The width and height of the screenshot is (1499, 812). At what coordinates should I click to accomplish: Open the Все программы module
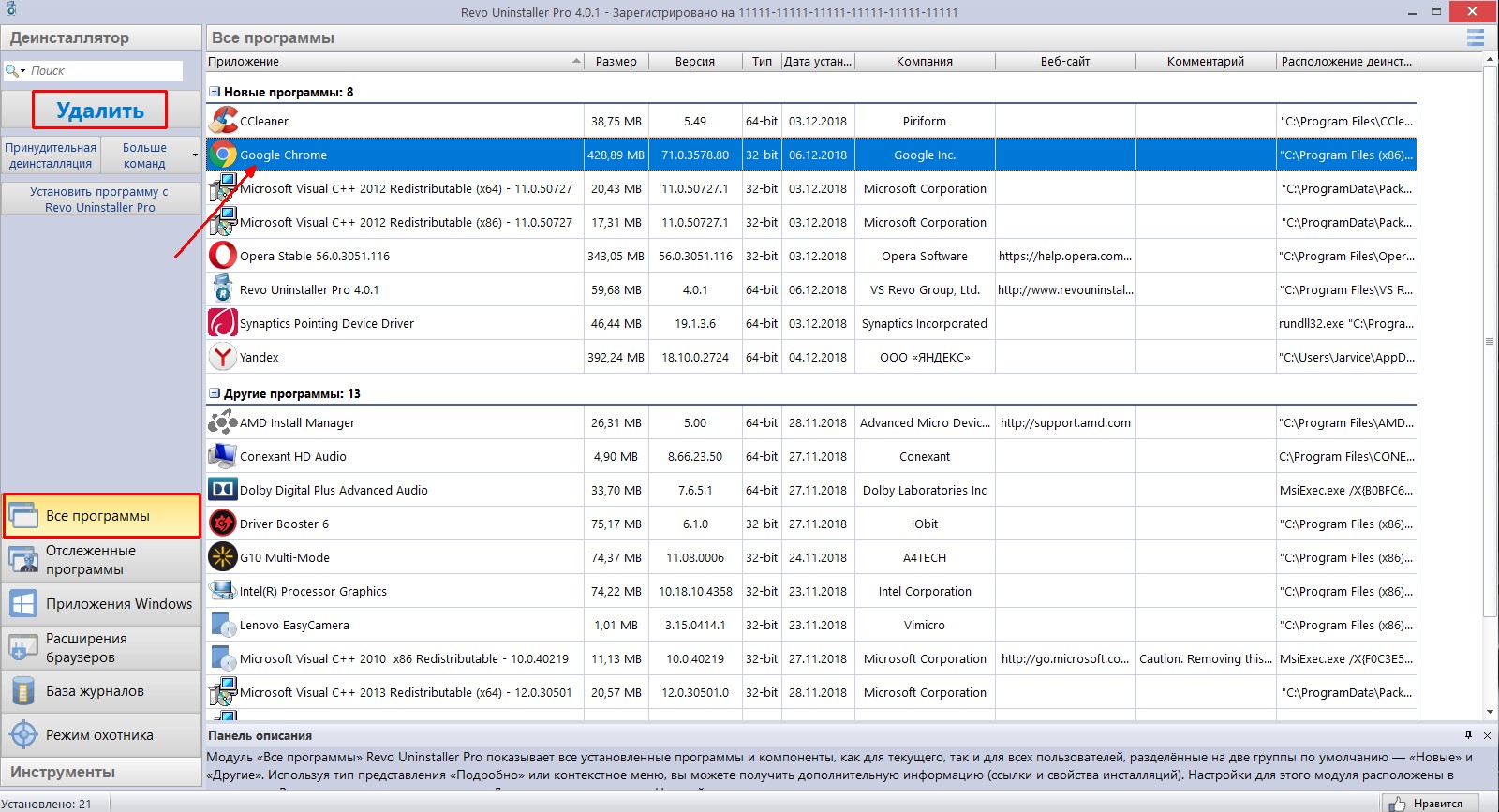(101, 516)
